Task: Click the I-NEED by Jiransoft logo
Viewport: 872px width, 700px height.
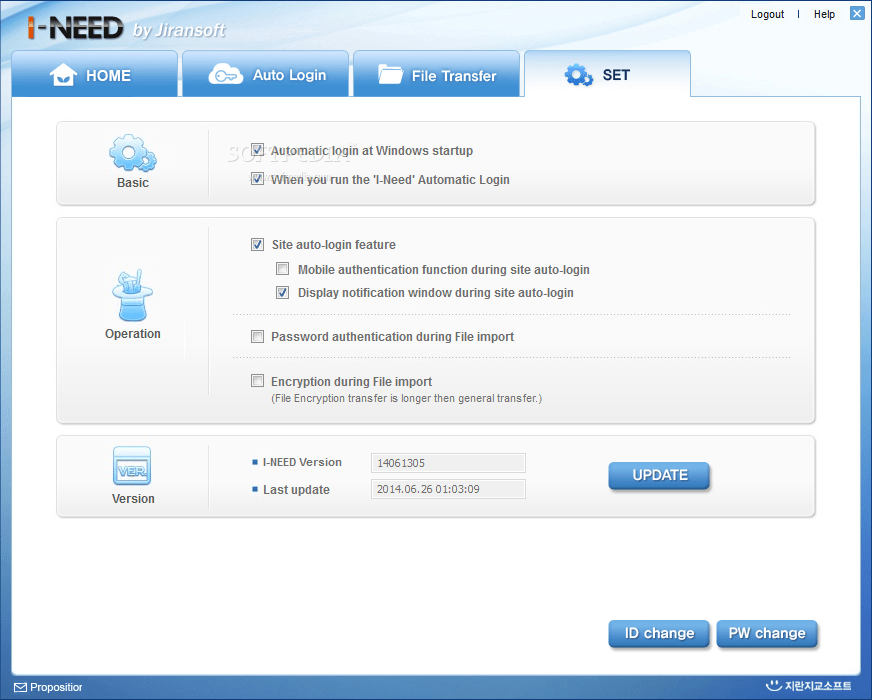Action: point(126,28)
